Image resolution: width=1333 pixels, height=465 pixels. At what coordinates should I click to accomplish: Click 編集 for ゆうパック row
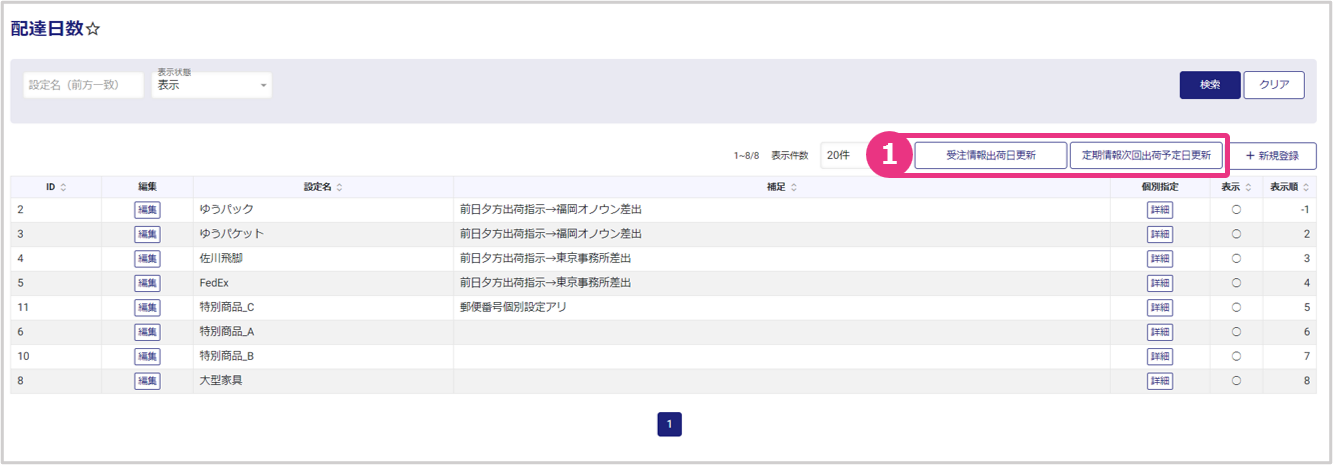(x=147, y=210)
